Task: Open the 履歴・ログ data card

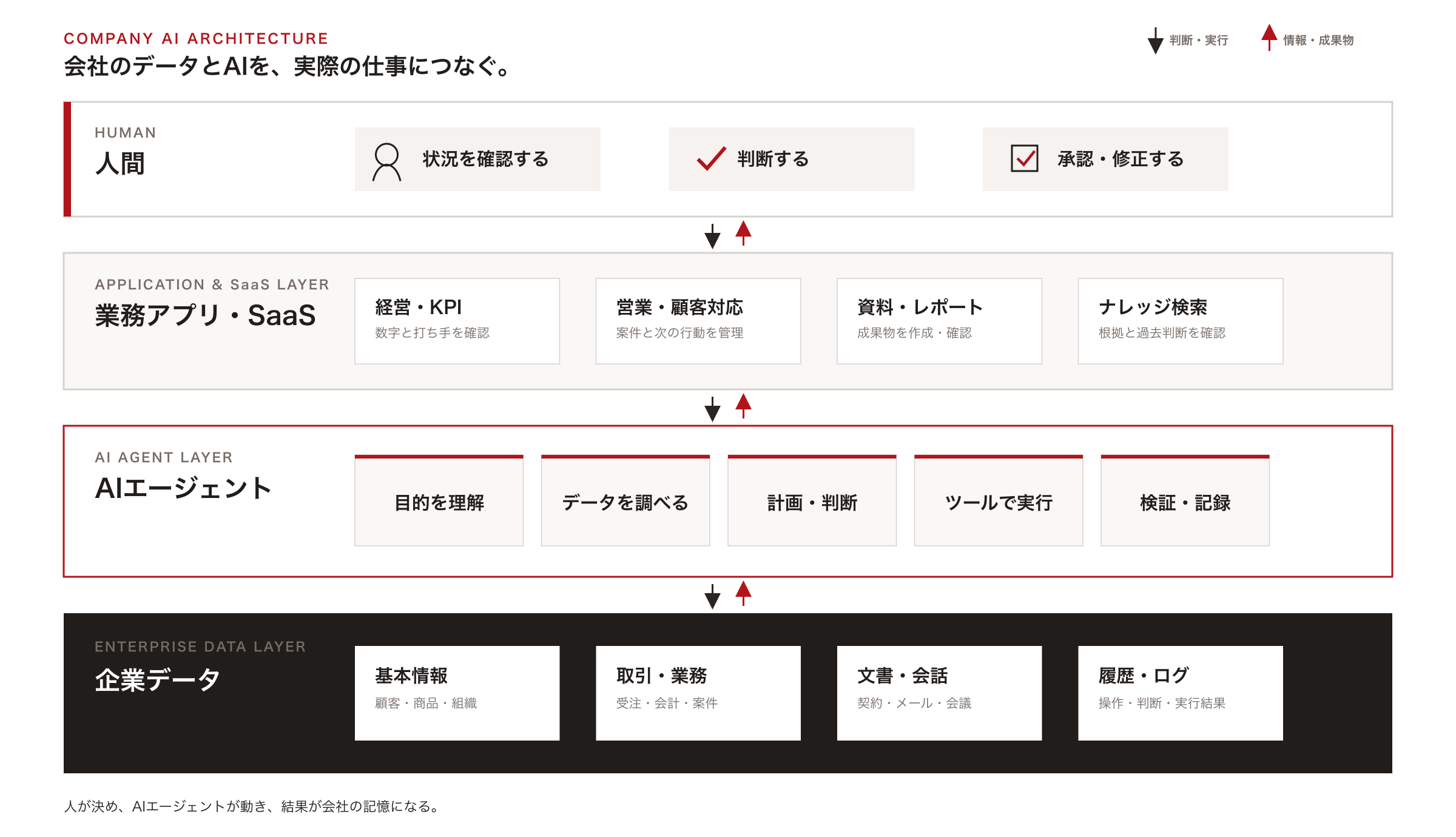Action: pos(1181,693)
